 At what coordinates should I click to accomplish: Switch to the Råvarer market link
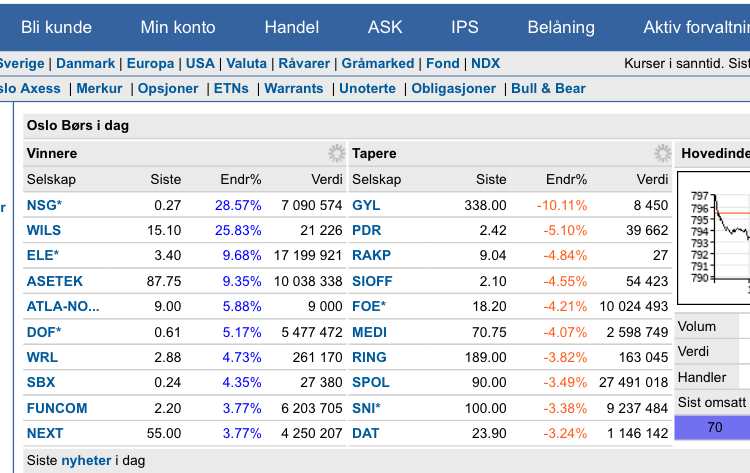tap(304, 63)
